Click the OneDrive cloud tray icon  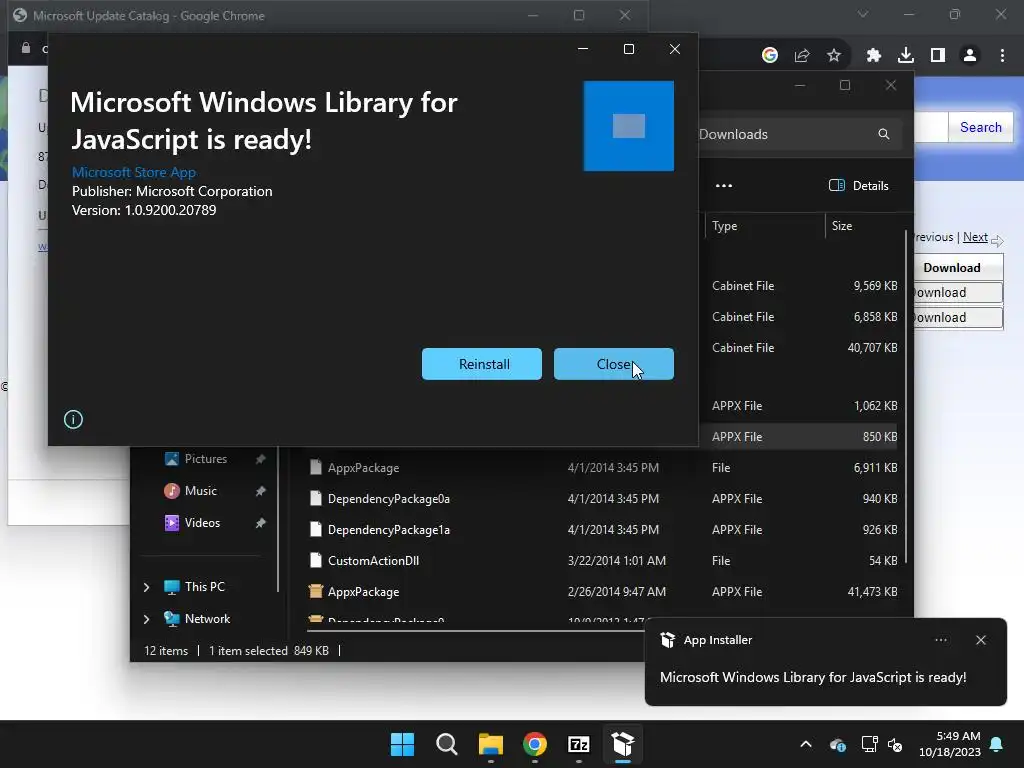coord(838,744)
